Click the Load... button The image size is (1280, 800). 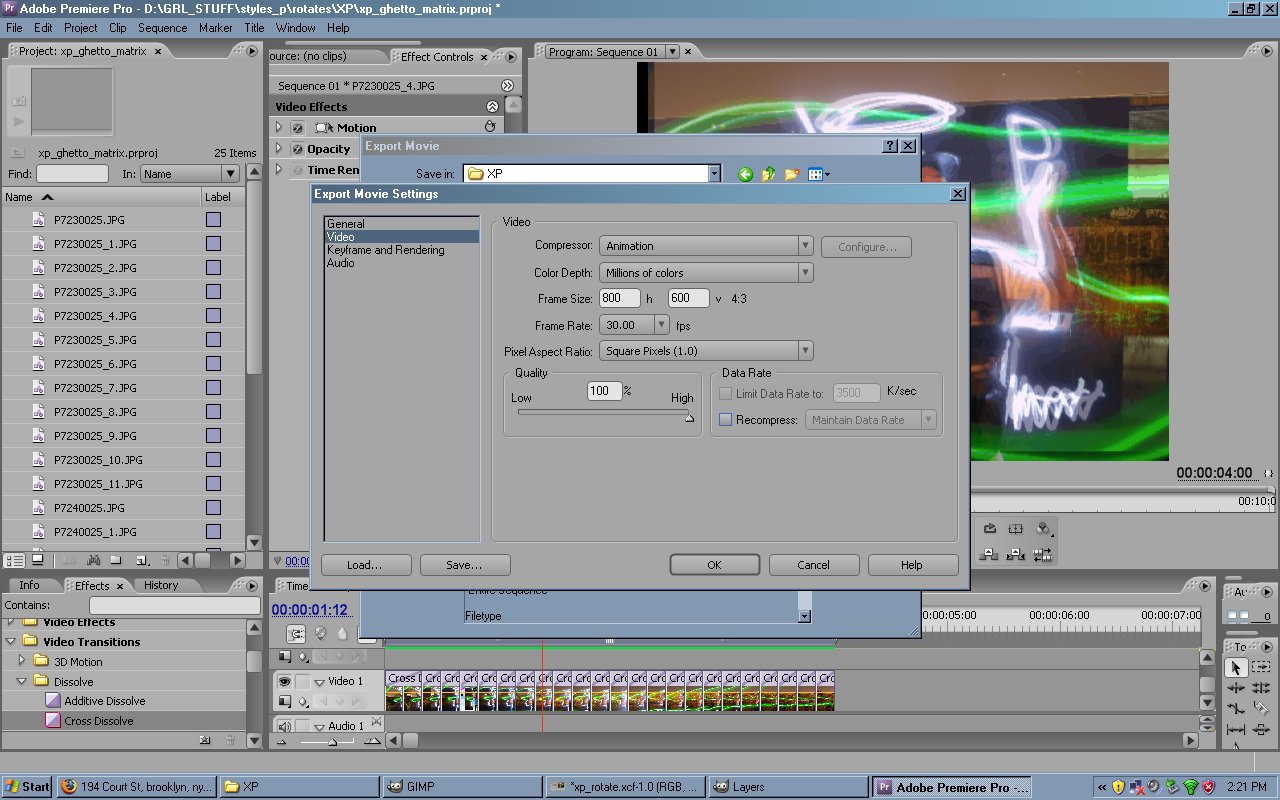coord(365,565)
